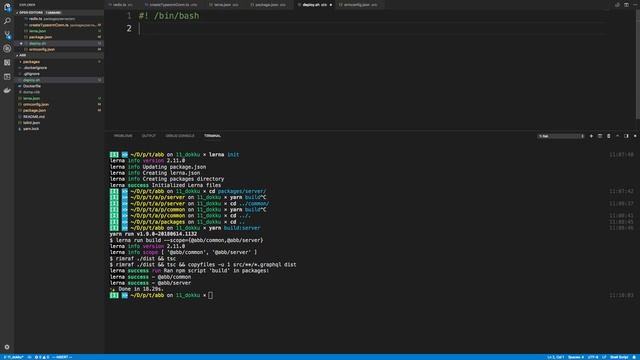Open redis.ts in Open Editors list

(x=59, y=19)
